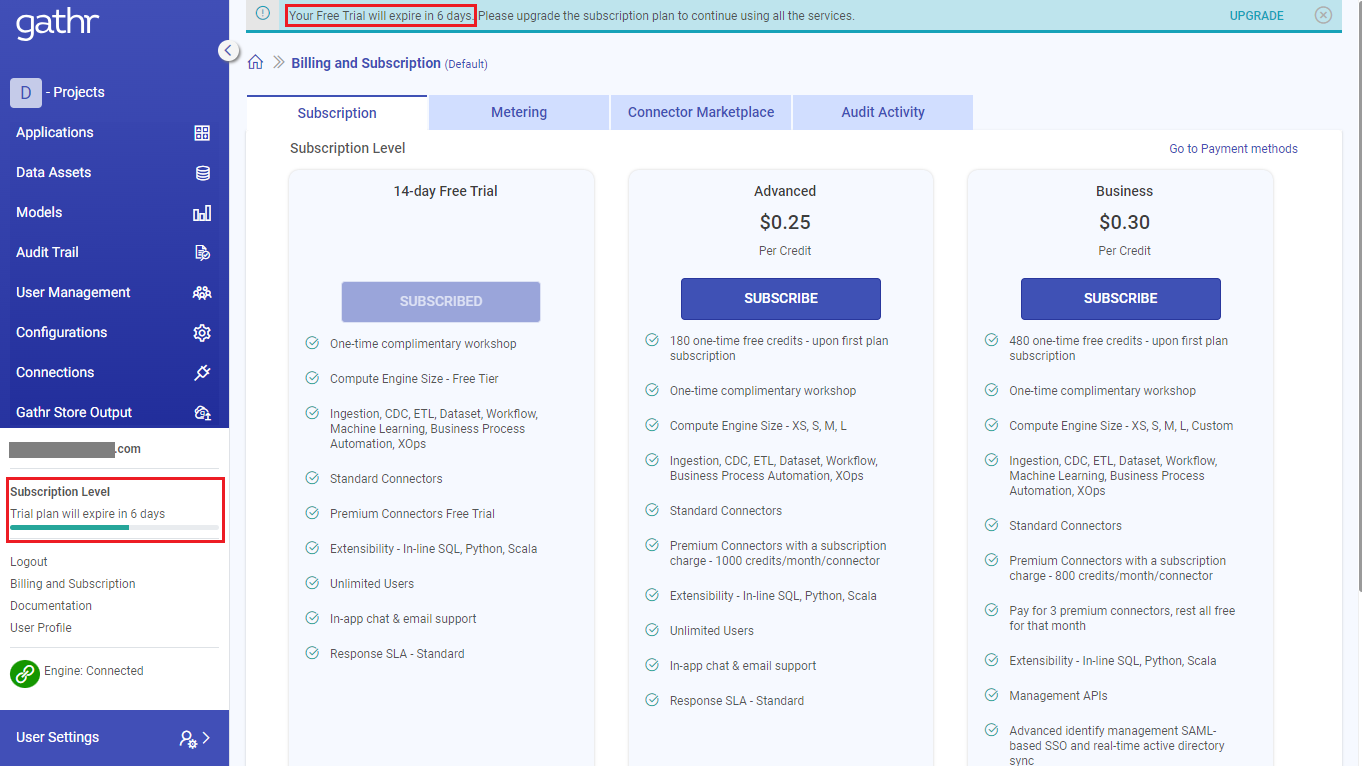Click the info icon in the trial banner
Viewport: 1362px width, 766px height.
(x=263, y=14)
